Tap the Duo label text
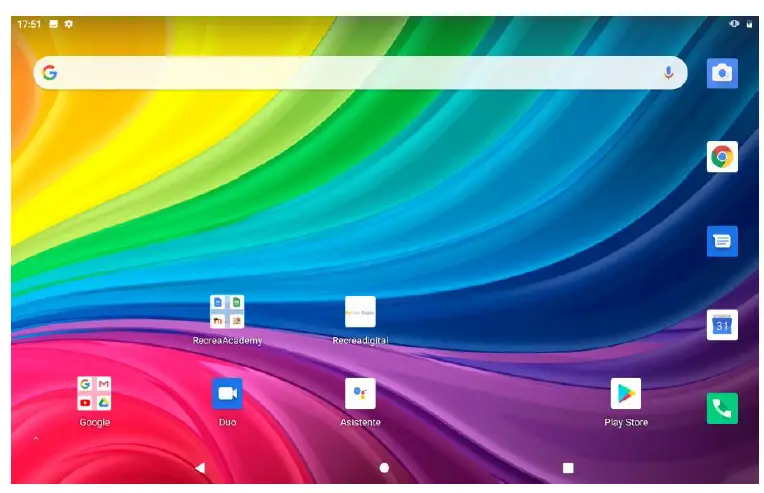 point(227,422)
